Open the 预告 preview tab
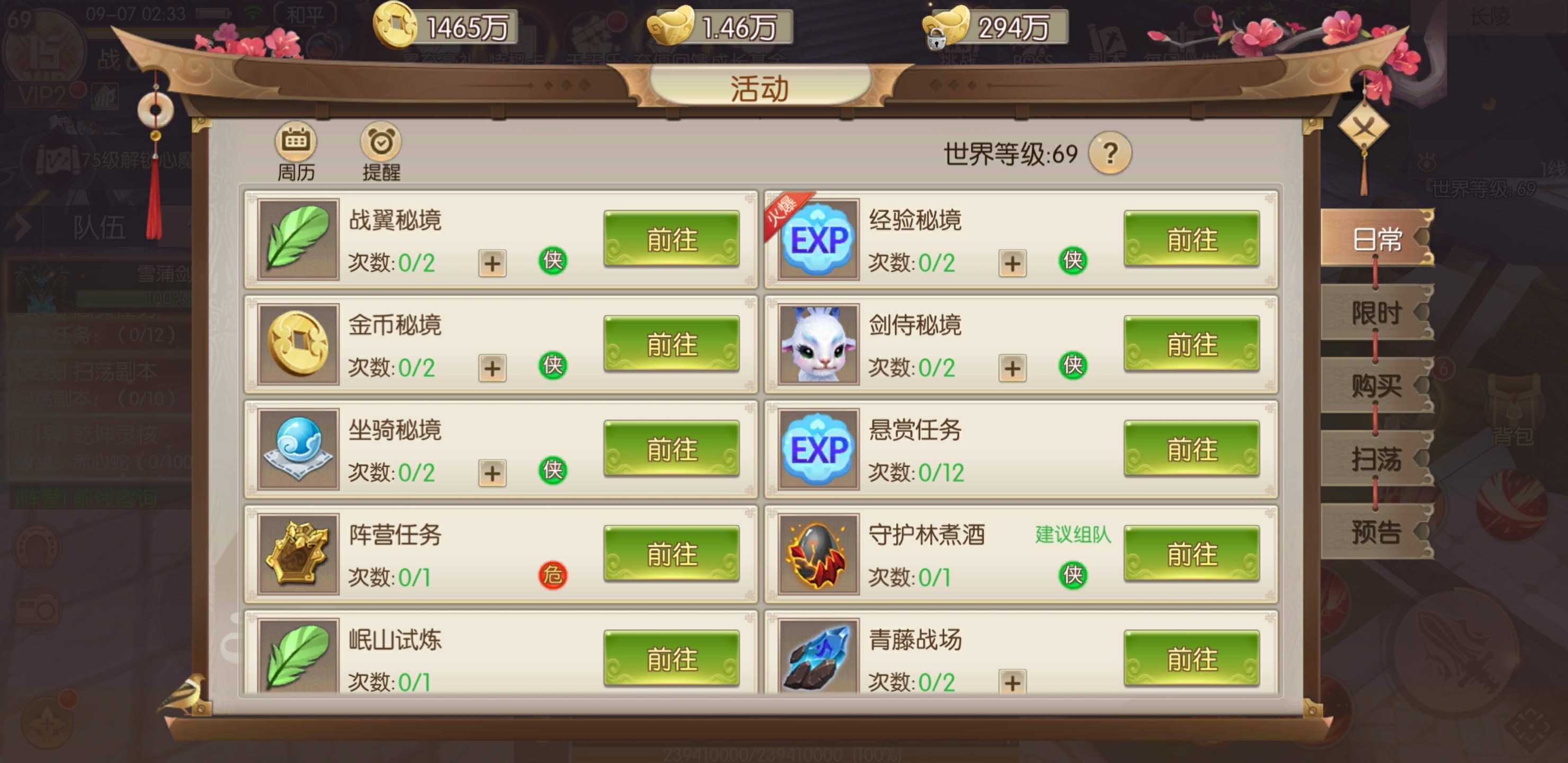Viewport: 1568px width, 763px height. (x=1376, y=531)
